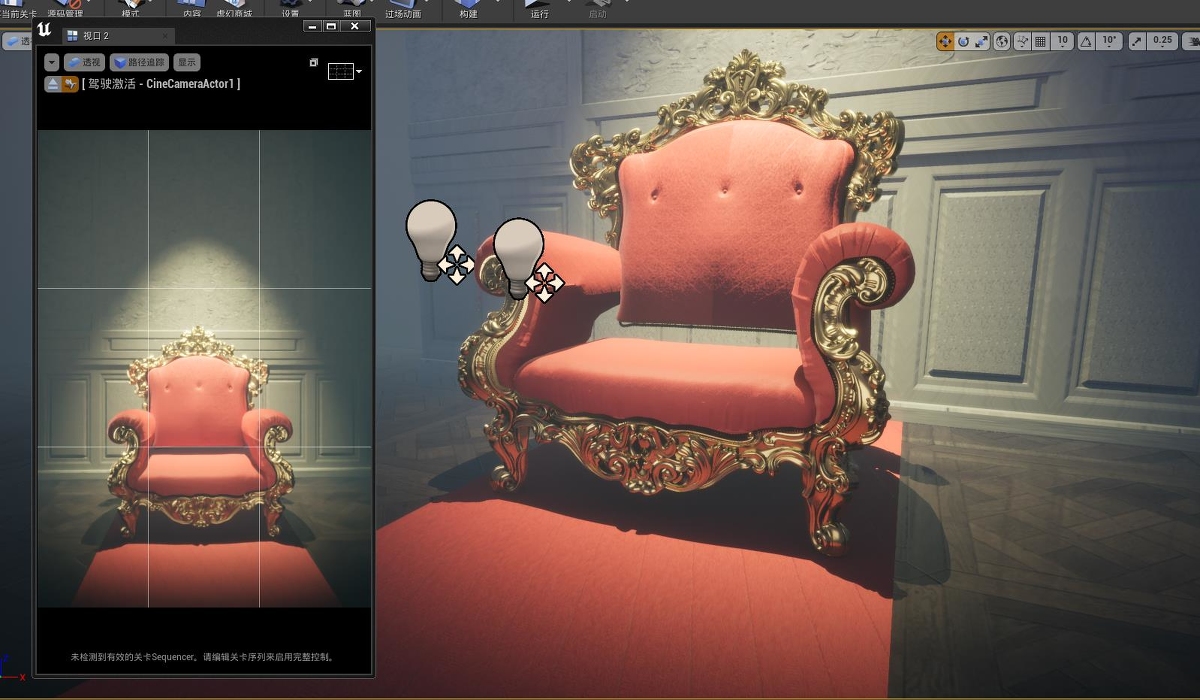1200x700 pixels.
Task: Open main viewport 透视 menu behind window
Action: (16, 41)
